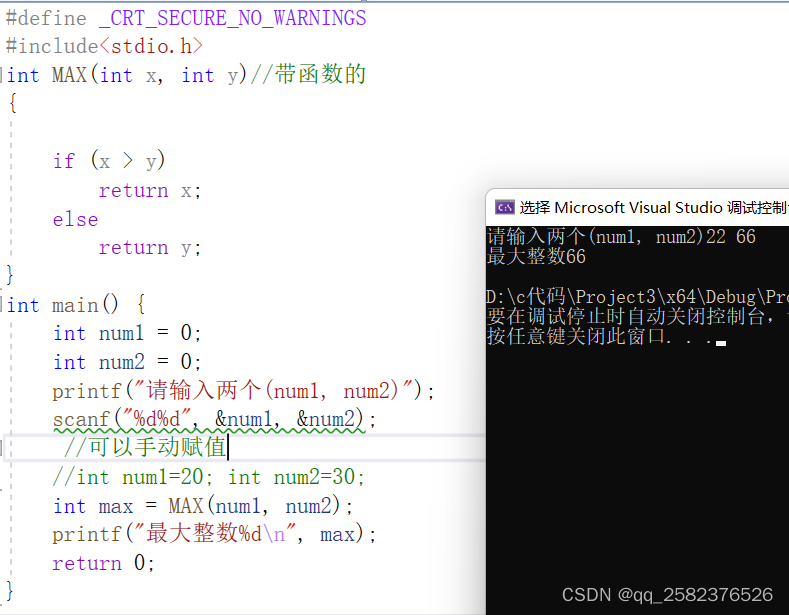The height and width of the screenshot is (615, 789).
Task: Click the 'return 0;' statement in main
Action: pyautogui.click(x=104, y=563)
